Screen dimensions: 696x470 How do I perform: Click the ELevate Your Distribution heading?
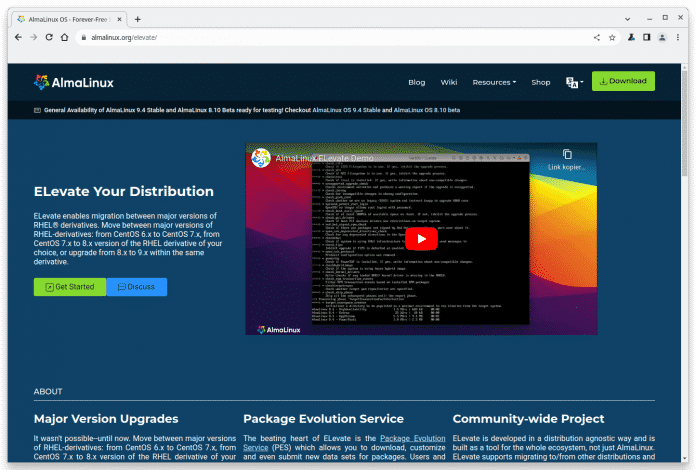point(124,191)
